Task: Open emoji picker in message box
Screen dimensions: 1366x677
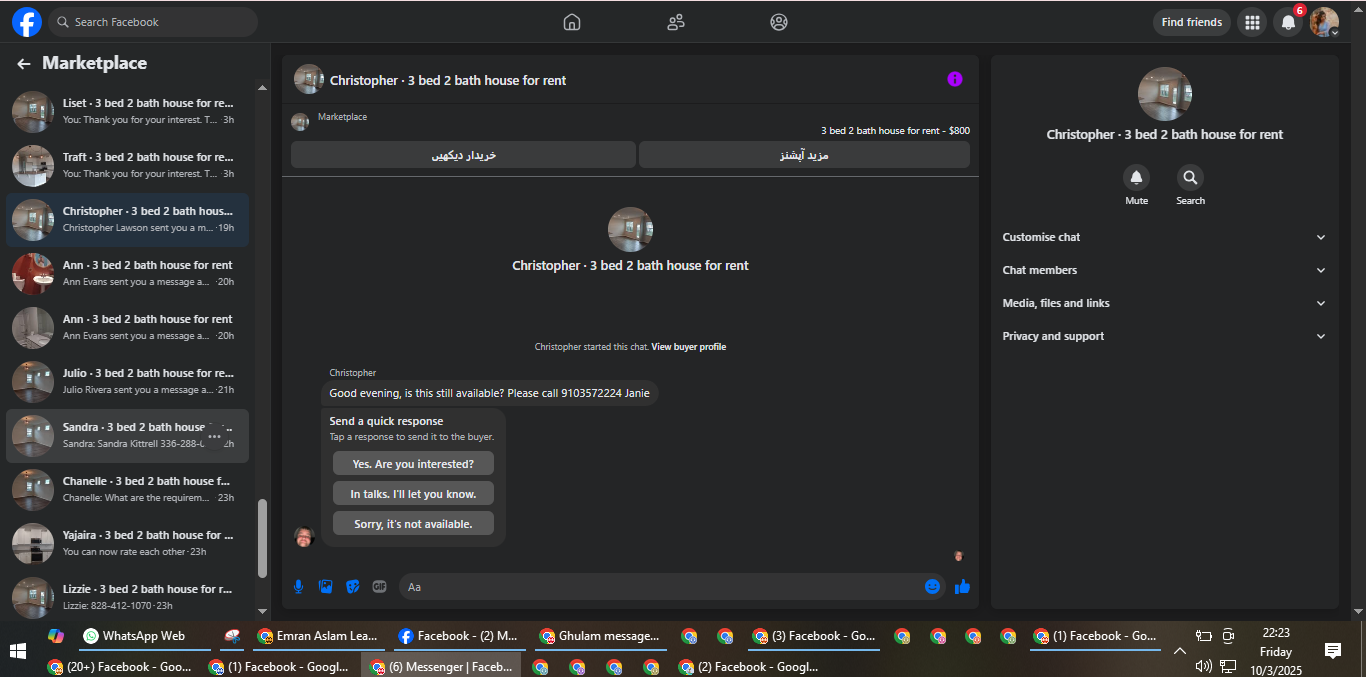Action: coord(932,587)
